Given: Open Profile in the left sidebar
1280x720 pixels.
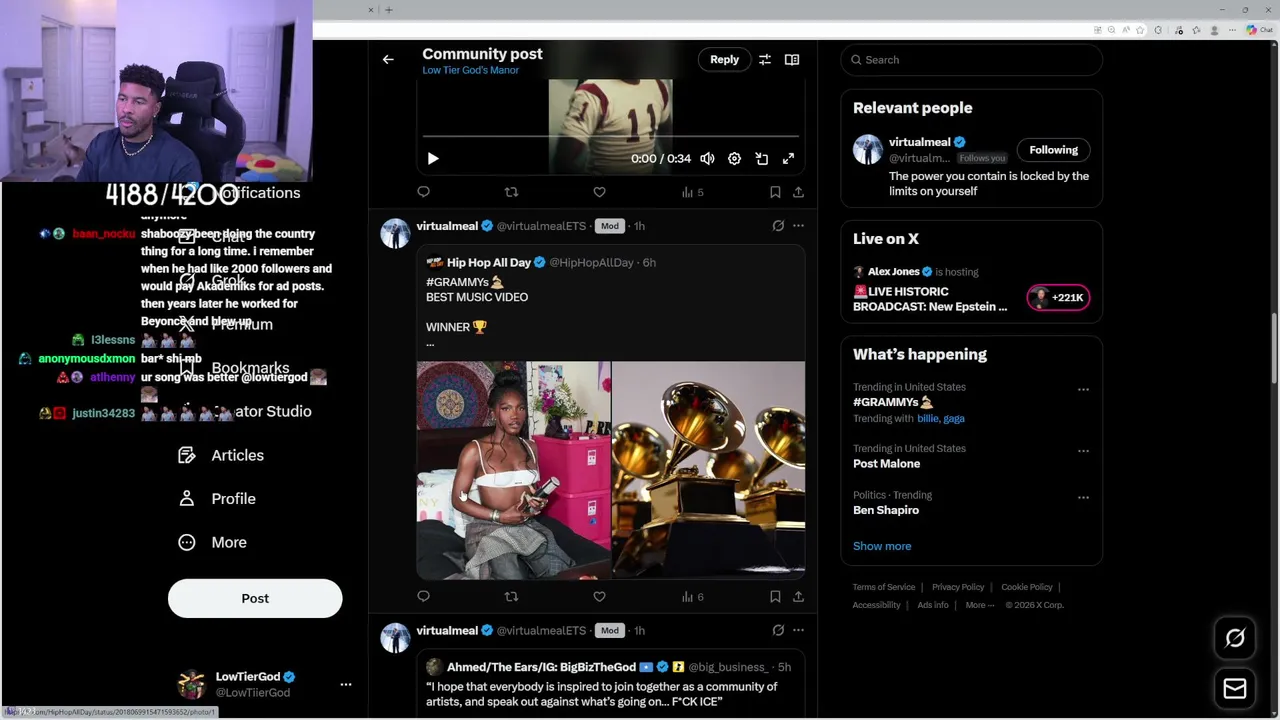Looking at the screenshot, I should (217, 499).
